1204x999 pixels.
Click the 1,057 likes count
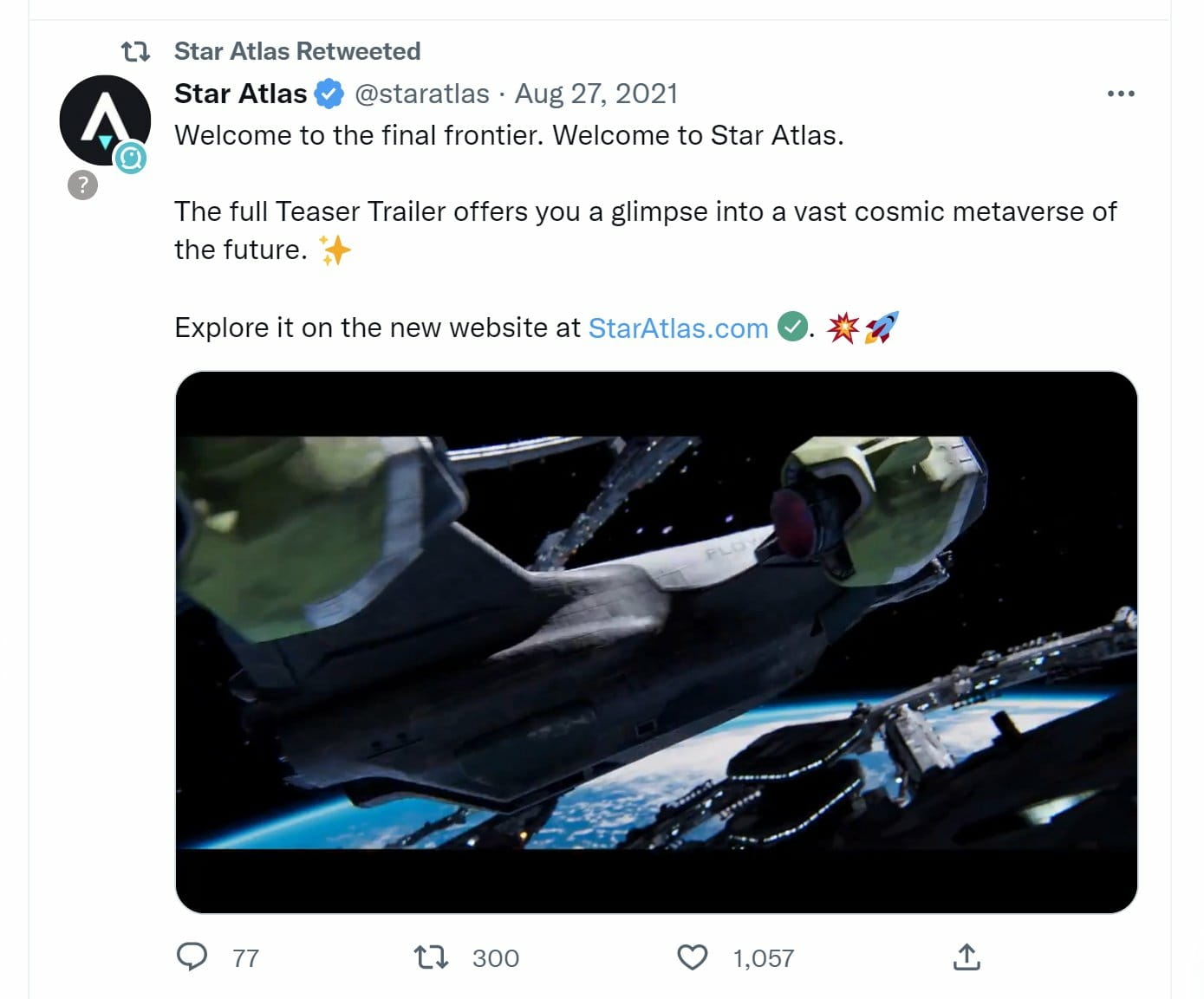763,958
